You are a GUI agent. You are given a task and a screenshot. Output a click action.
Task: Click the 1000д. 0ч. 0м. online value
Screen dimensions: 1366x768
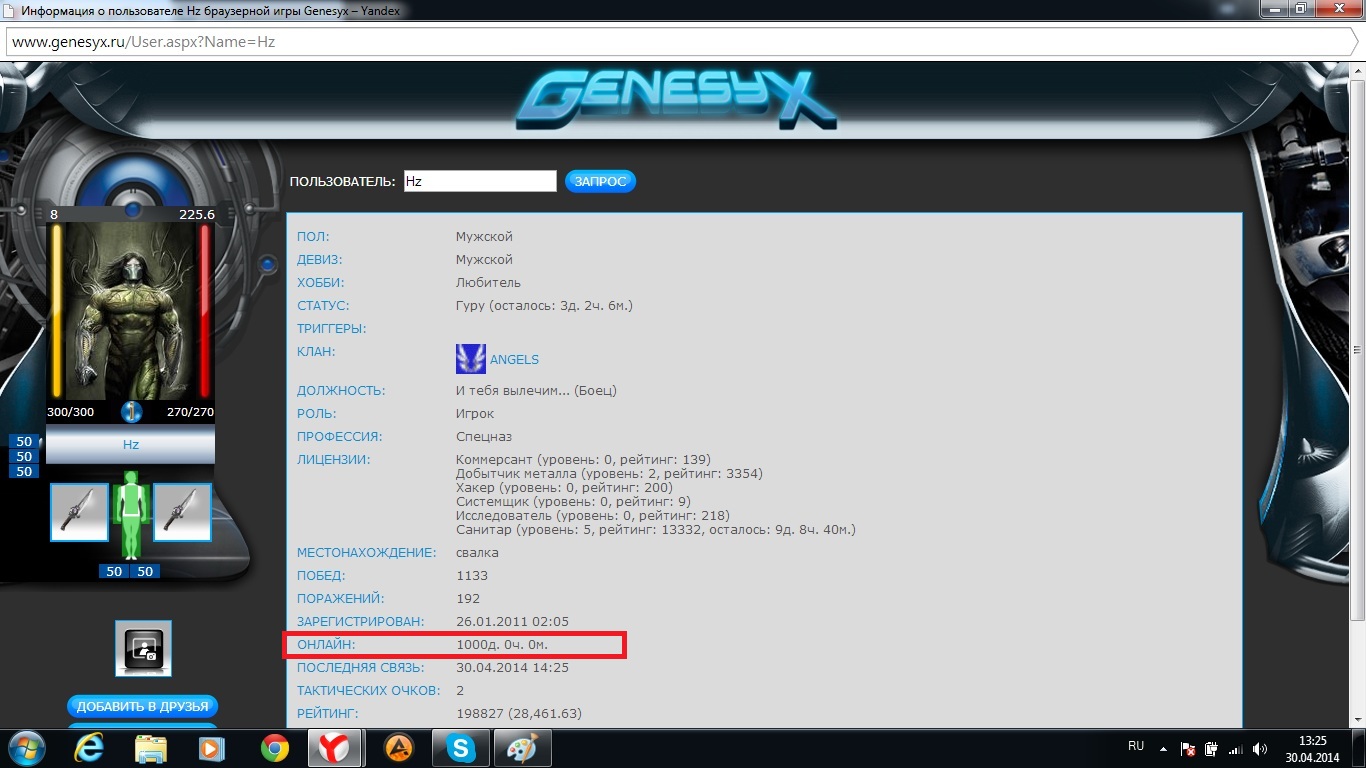click(502, 645)
